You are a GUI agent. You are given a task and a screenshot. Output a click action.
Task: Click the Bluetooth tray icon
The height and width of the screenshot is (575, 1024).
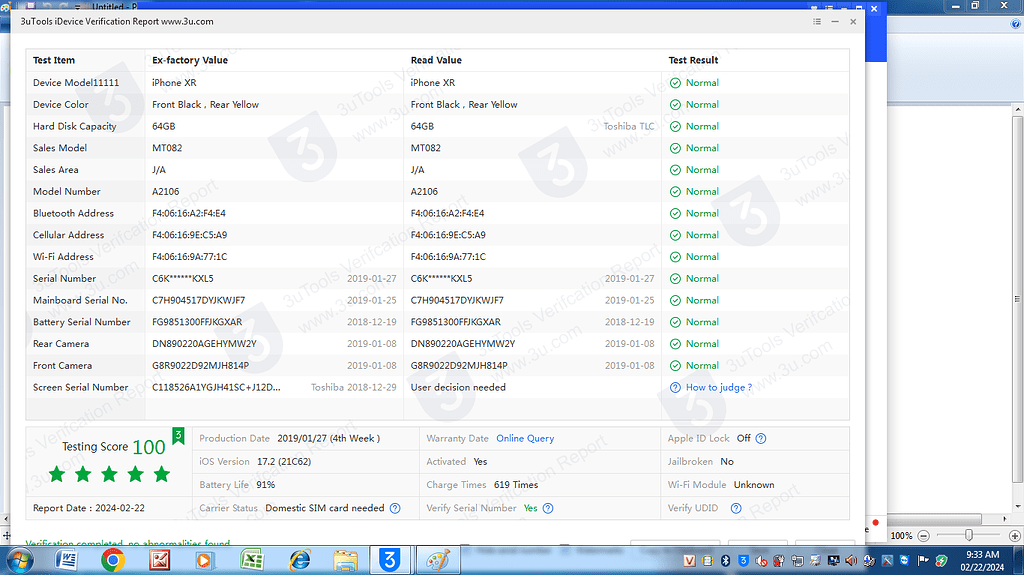pos(726,561)
